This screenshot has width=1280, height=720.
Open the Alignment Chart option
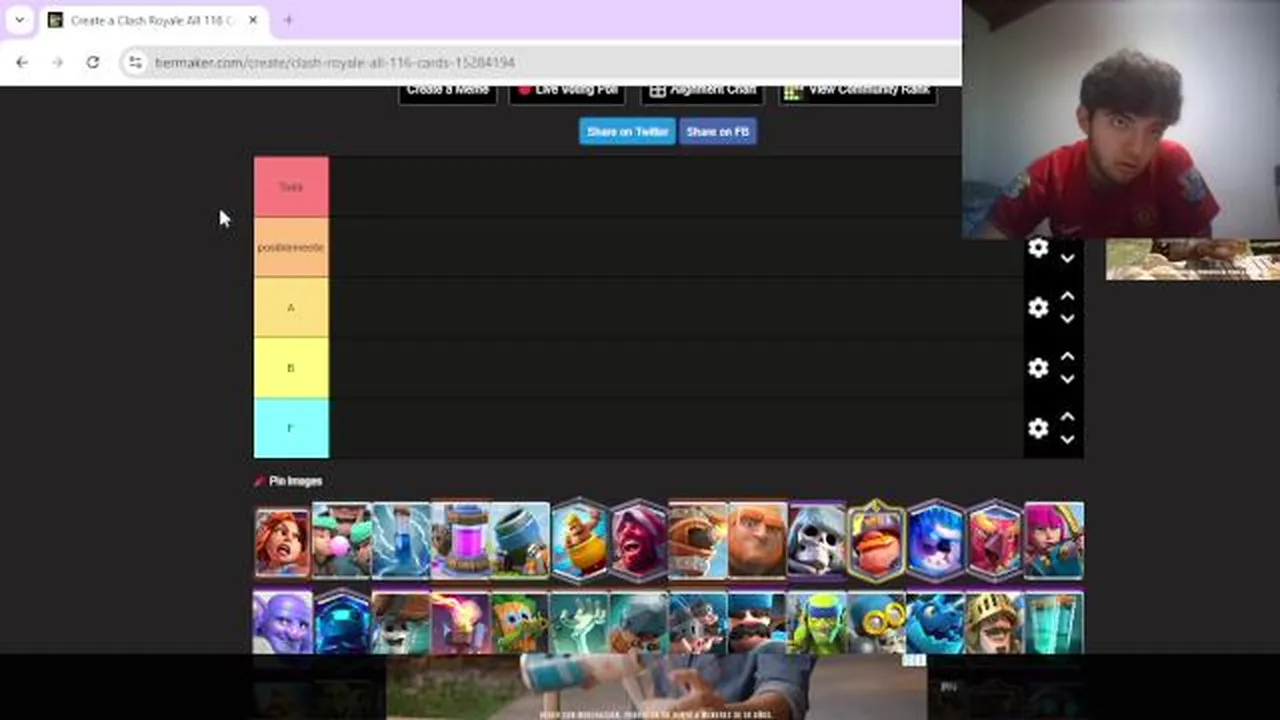(x=702, y=92)
